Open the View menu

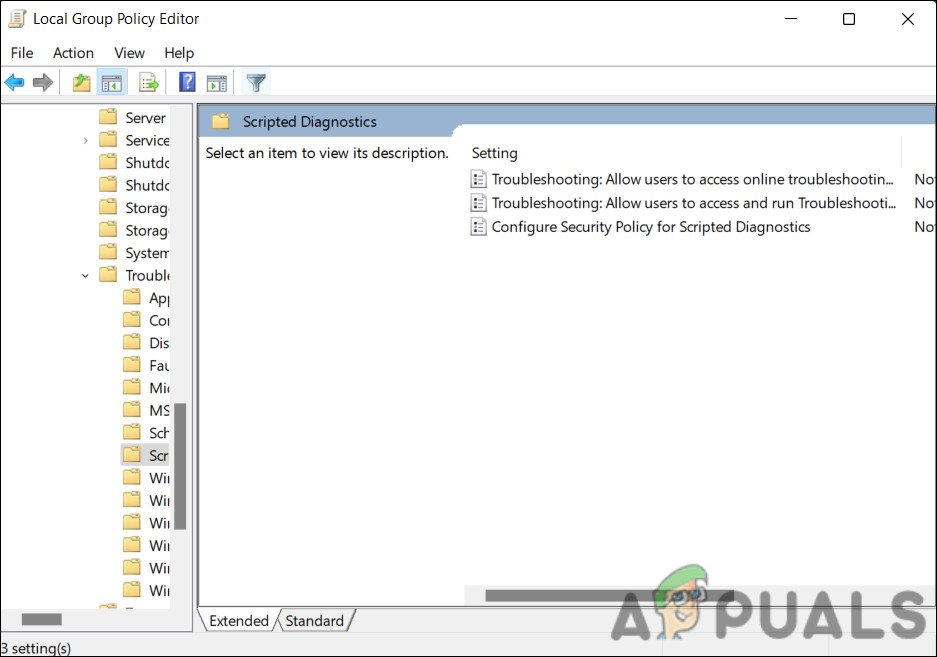[129, 53]
